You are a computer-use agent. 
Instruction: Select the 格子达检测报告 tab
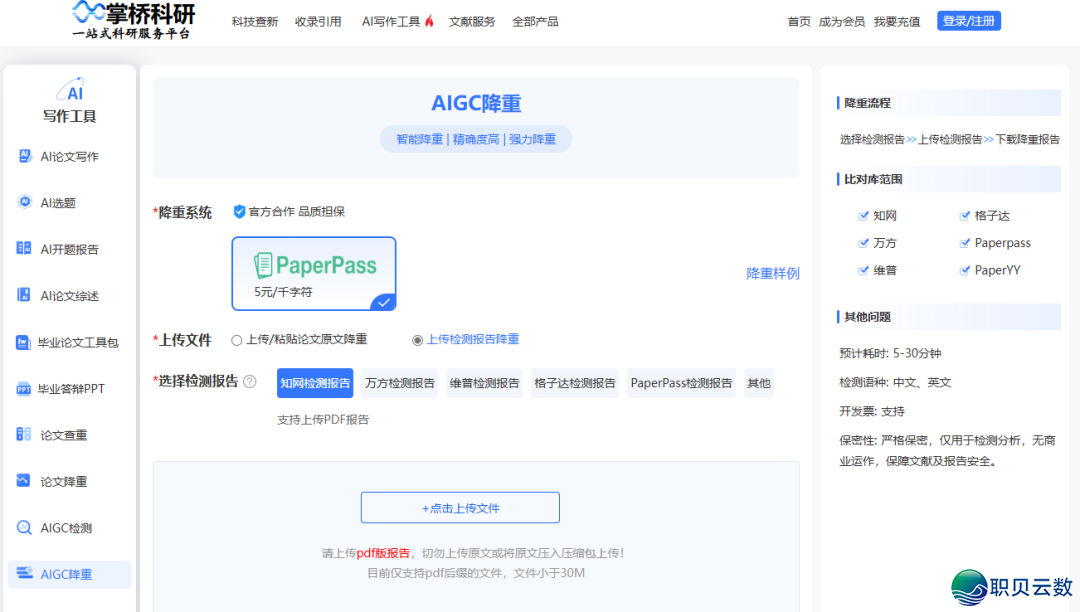(574, 383)
